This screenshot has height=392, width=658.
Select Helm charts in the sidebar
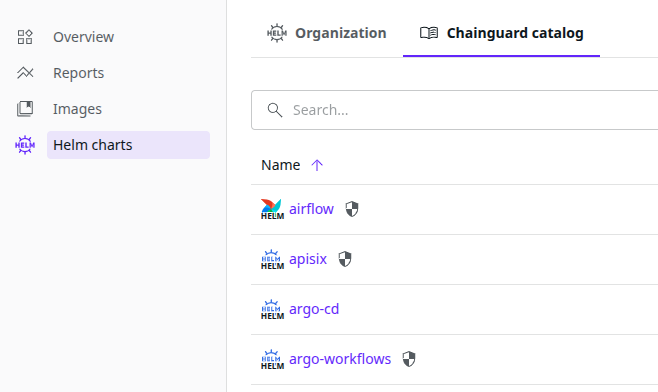[x=128, y=145]
